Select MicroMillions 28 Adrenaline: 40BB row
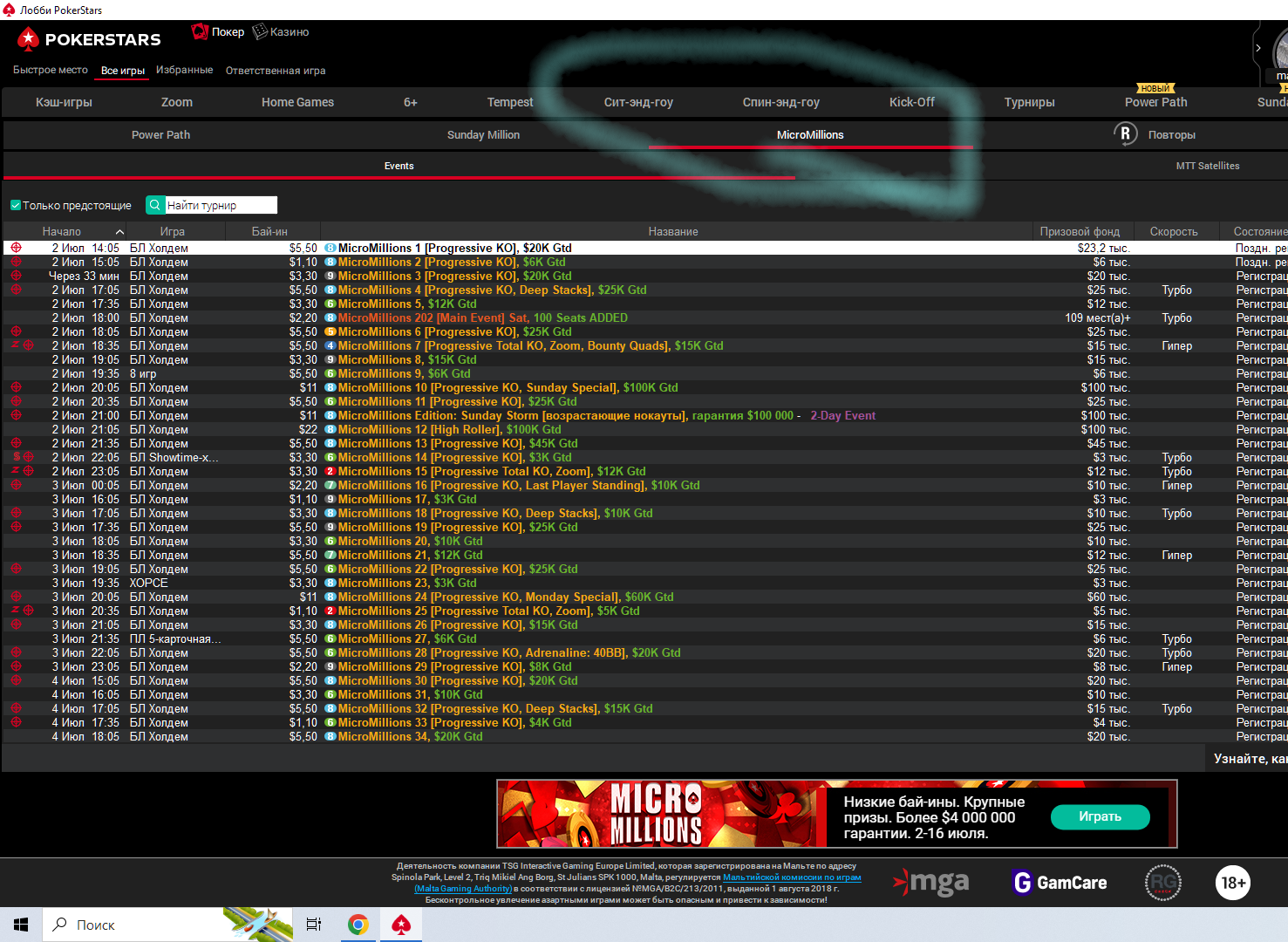 tap(645, 652)
